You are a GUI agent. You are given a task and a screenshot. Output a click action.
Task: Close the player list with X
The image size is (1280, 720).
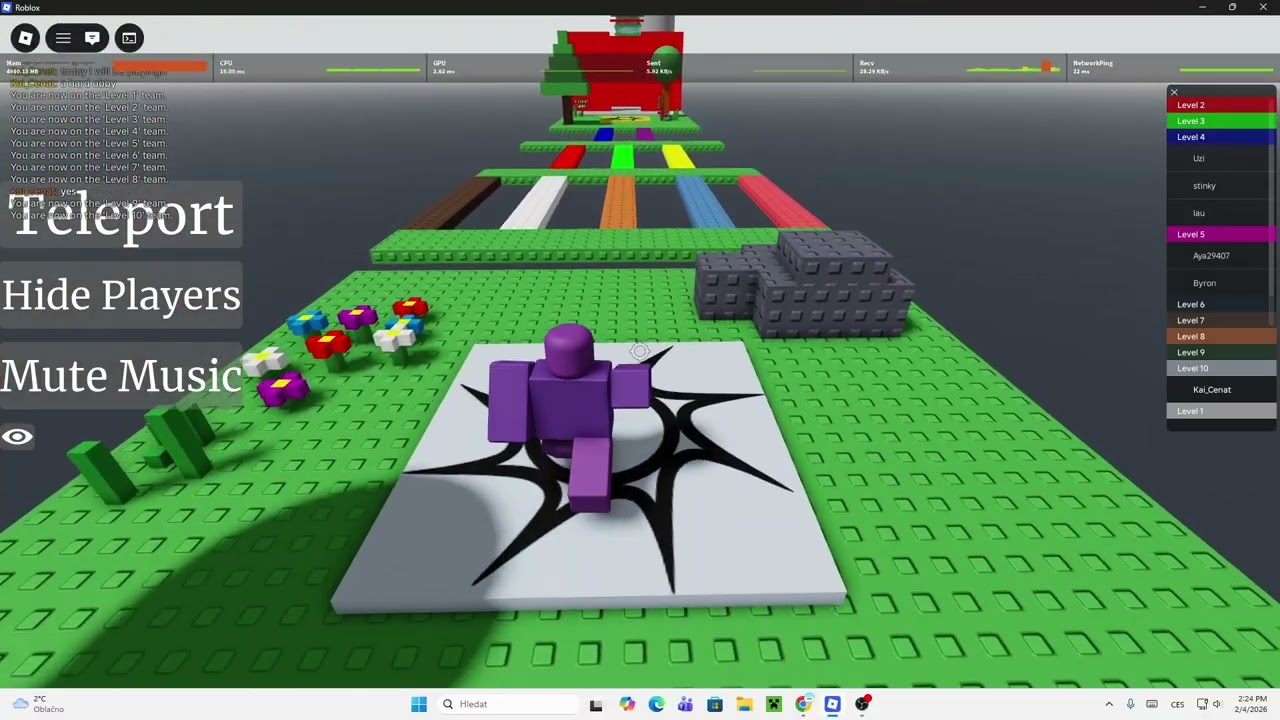(1174, 92)
